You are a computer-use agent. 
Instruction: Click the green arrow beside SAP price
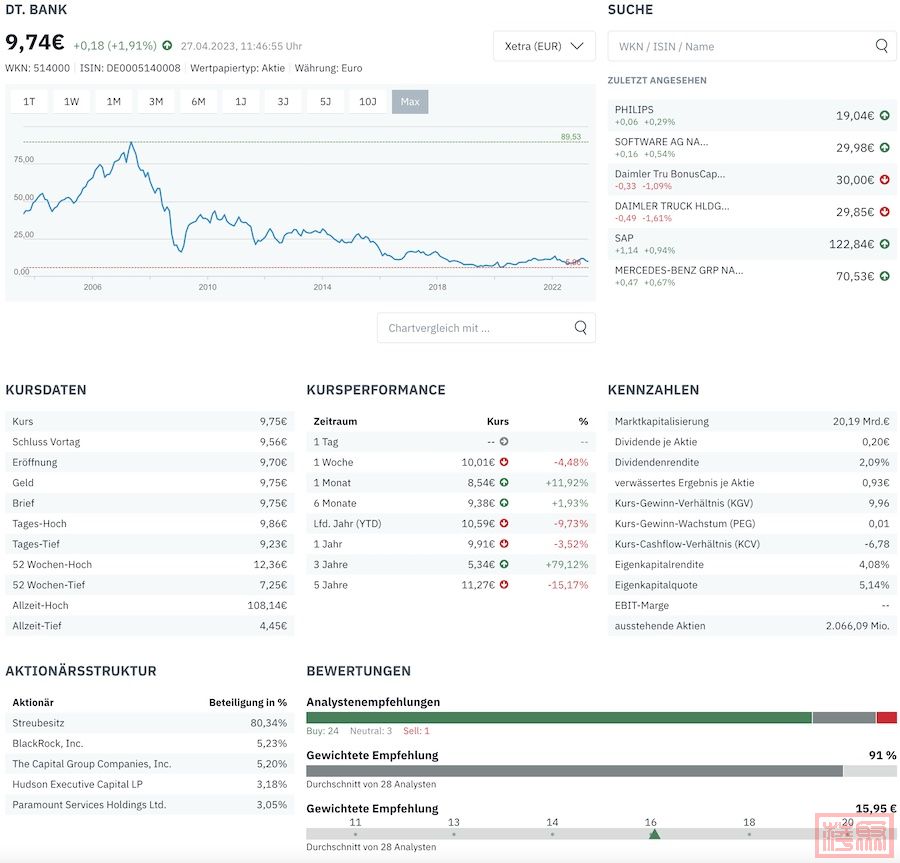pyautogui.click(x=885, y=244)
